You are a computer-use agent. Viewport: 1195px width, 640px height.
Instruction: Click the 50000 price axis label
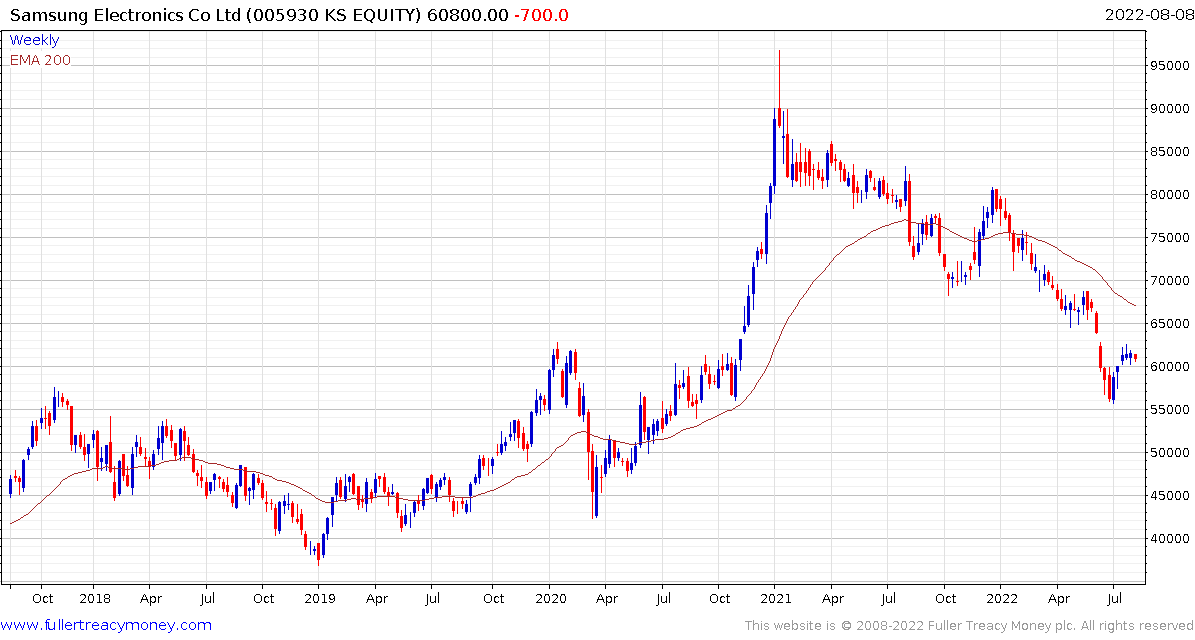1171,453
